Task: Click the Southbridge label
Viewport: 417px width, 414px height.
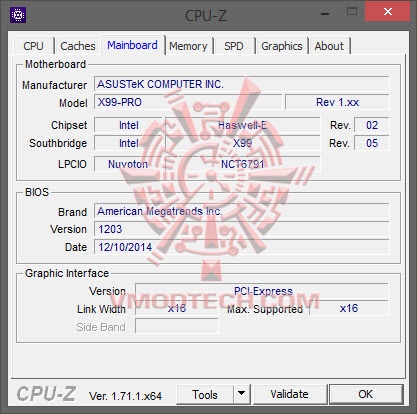Action: (x=58, y=143)
